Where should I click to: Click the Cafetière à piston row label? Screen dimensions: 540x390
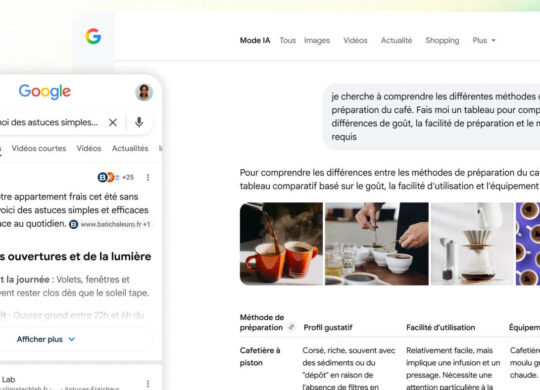[x=260, y=356]
